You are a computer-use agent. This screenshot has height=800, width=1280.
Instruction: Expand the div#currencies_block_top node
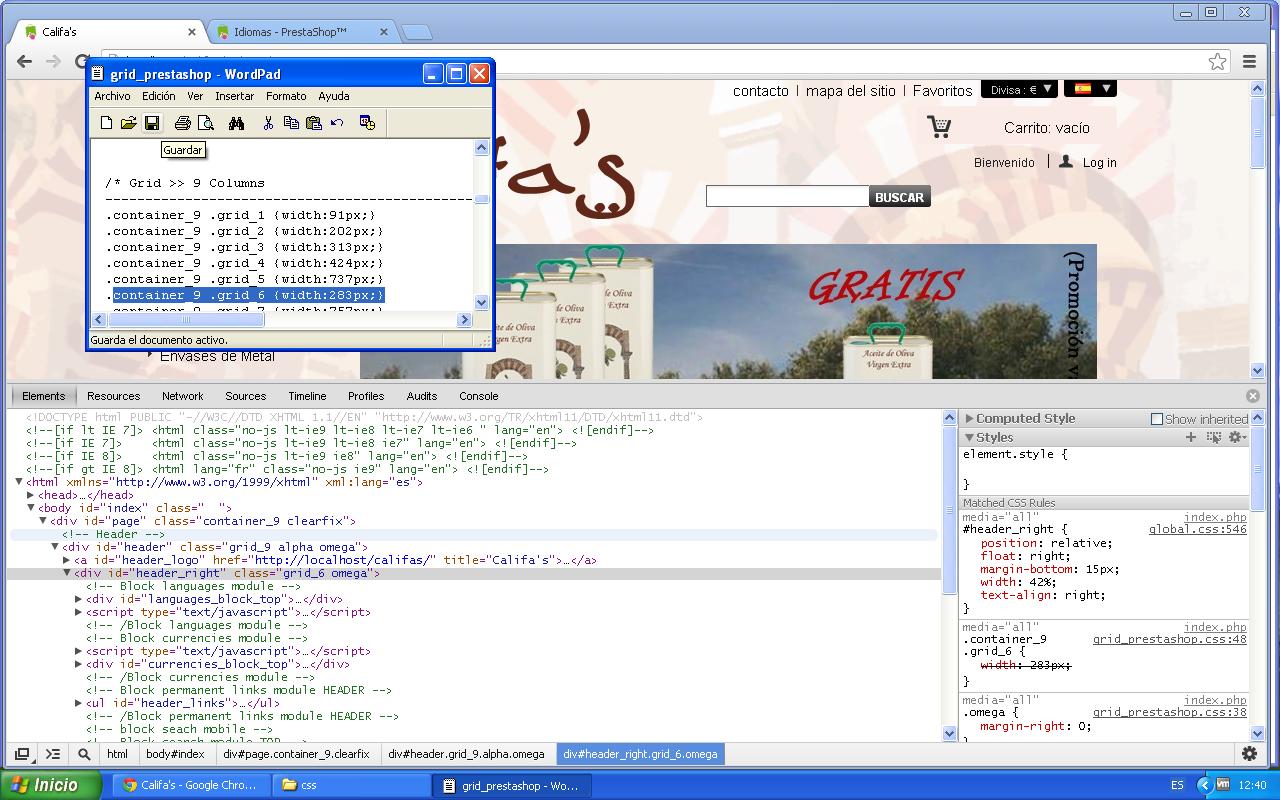[x=79, y=664]
